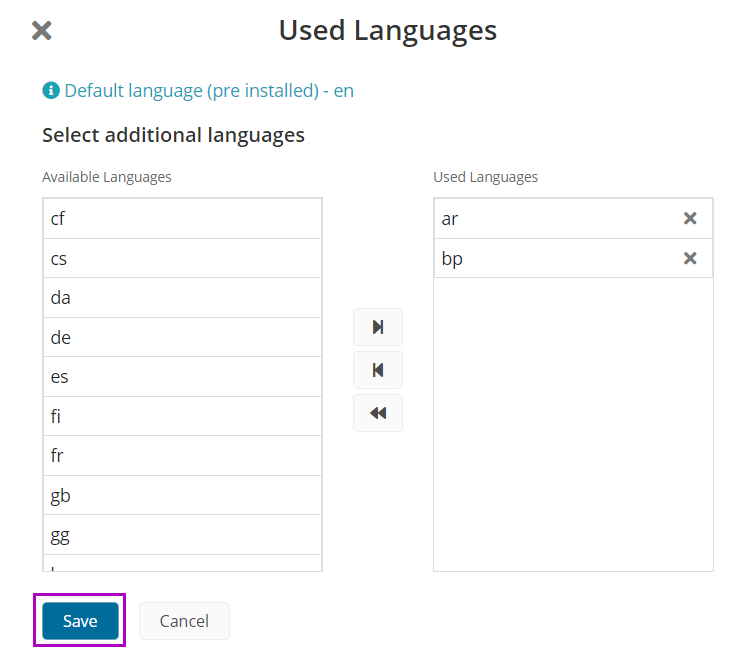Remove 'ar' from Used Languages

[690, 219]
